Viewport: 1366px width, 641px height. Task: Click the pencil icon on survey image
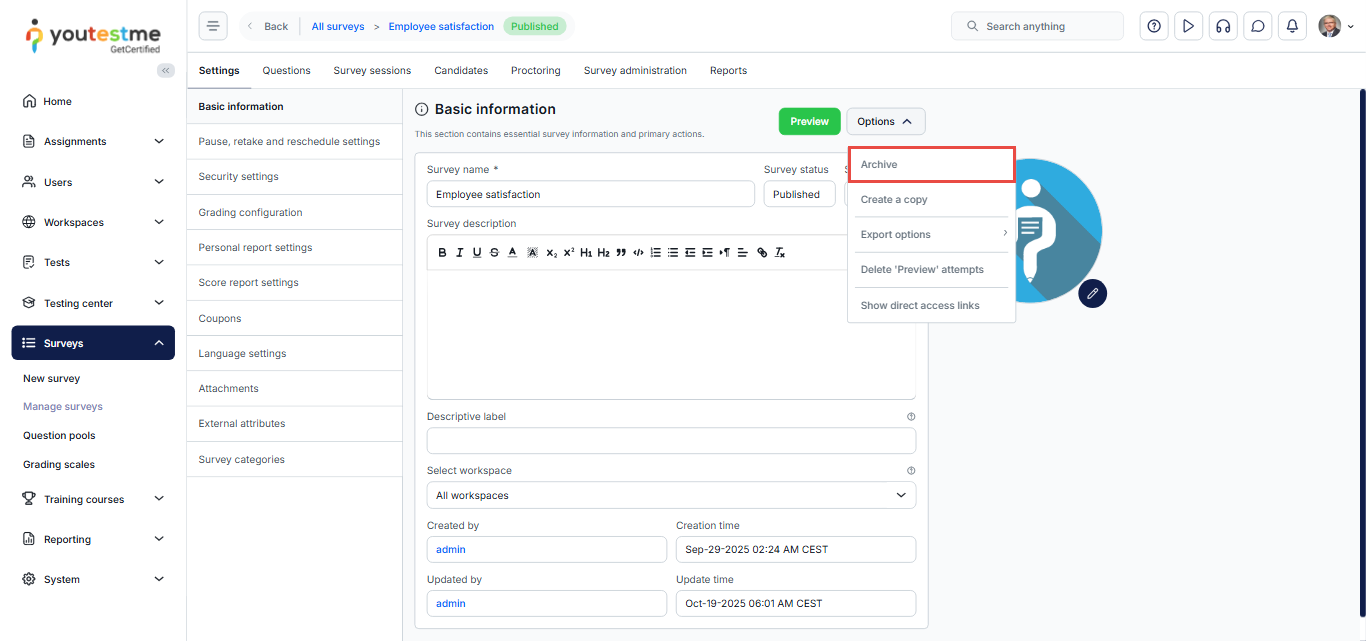coord(1093,293)
